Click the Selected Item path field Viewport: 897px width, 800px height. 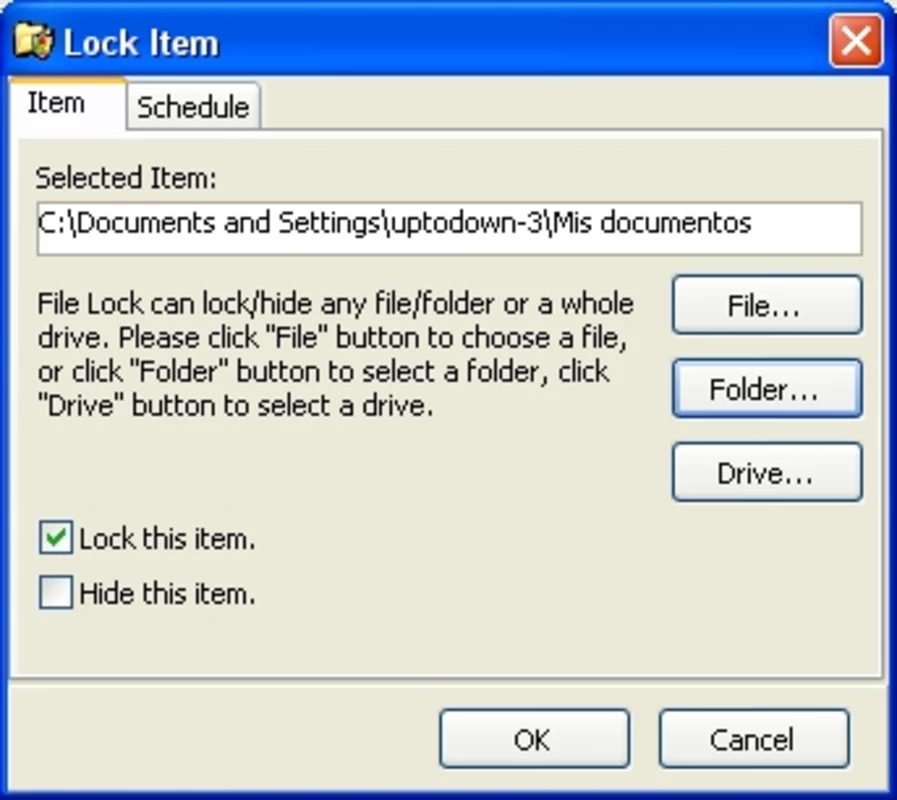tap(449, 228)
